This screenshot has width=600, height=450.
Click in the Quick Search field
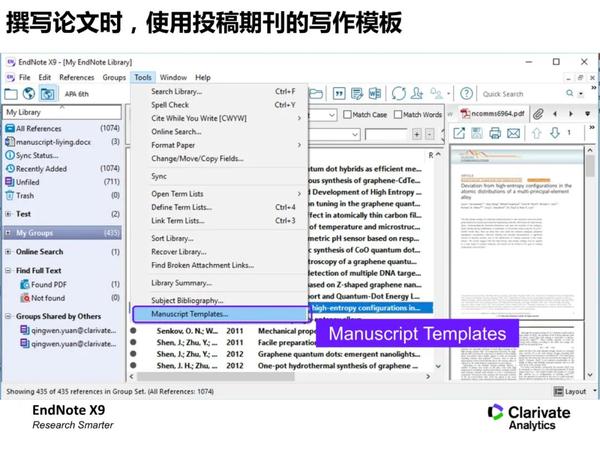pos(521,94)
